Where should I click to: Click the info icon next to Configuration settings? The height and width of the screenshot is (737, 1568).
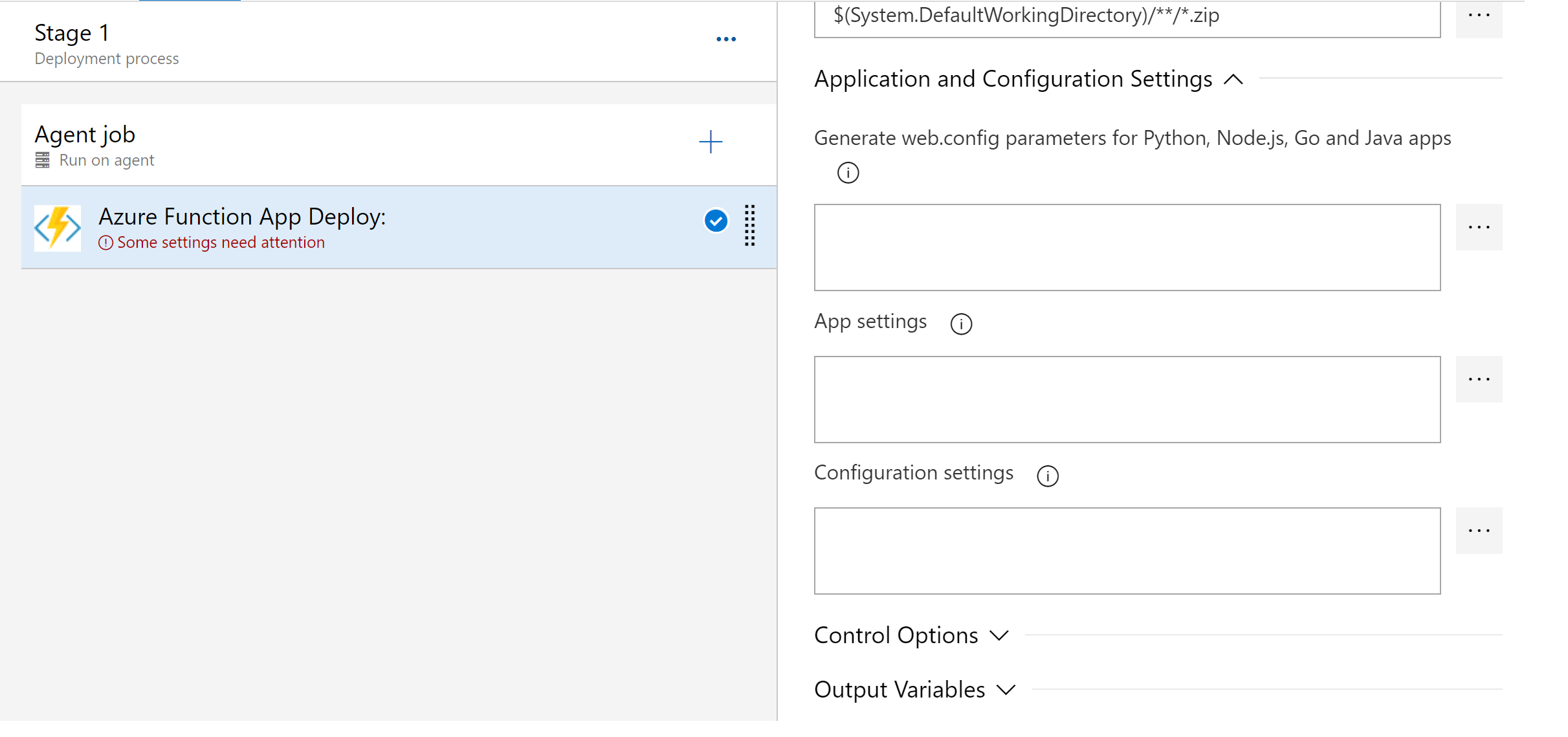[x=1047, y=473]
